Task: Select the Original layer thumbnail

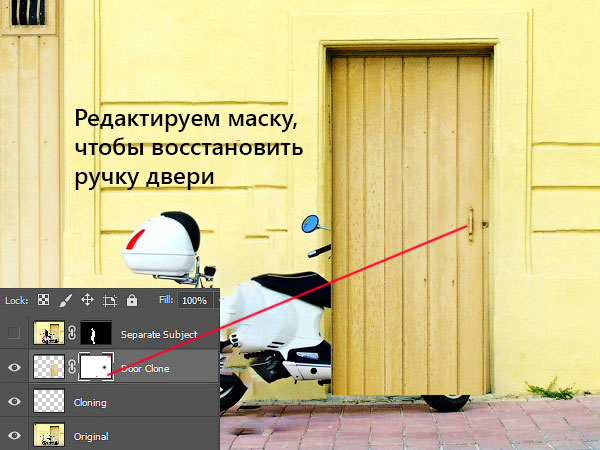Action: (49, 435)
